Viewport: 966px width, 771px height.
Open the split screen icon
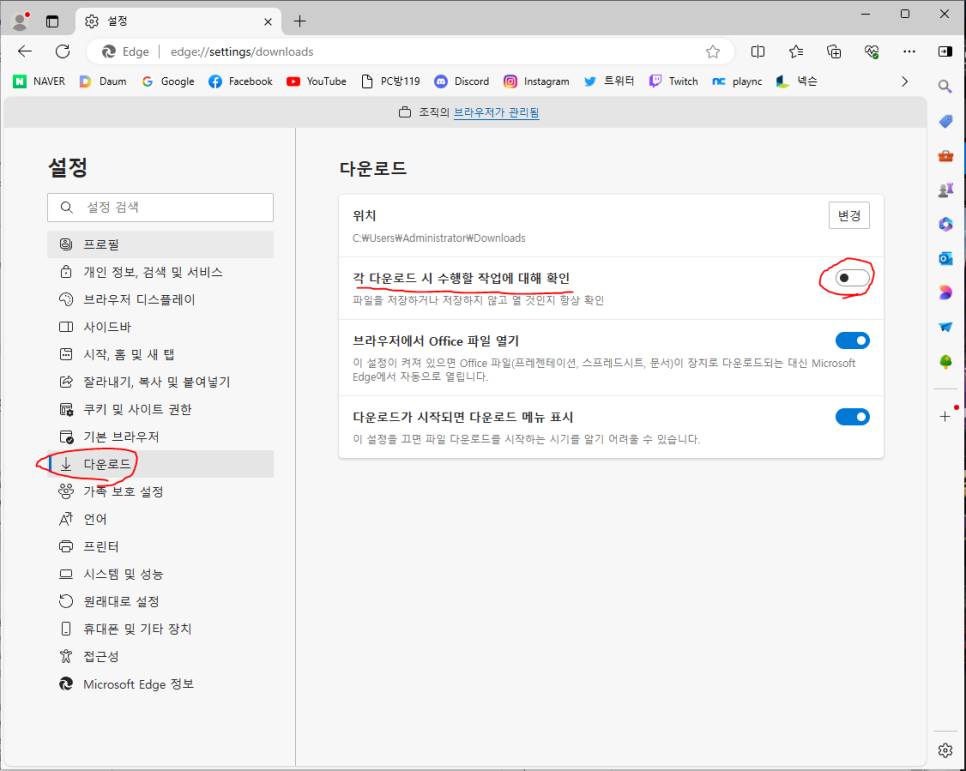[758, 51]
